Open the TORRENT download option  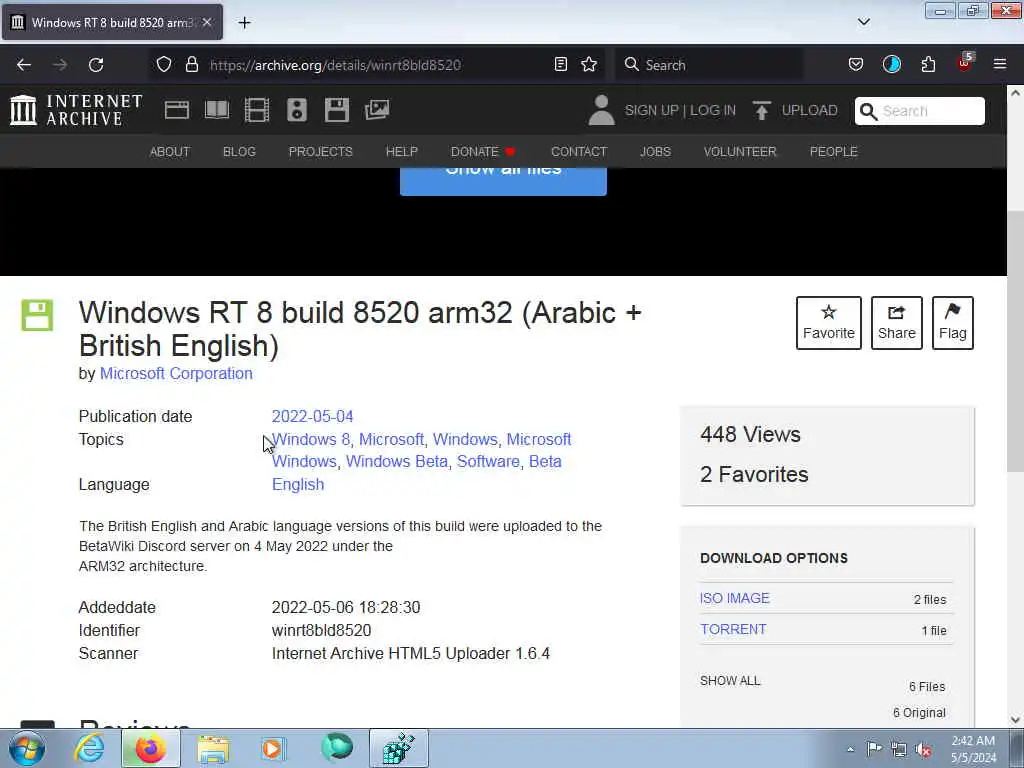pyautogui.click(x=733, y=629)
